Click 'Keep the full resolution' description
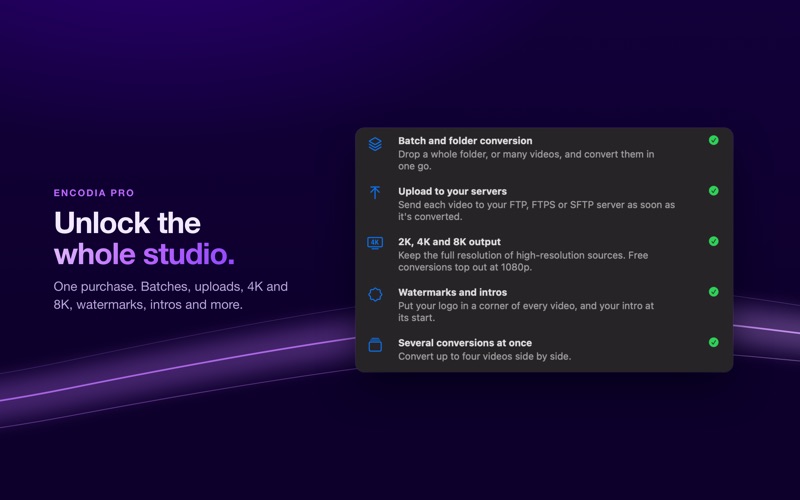The height and width of the screenshot is (500, 800). pos(523,261)
